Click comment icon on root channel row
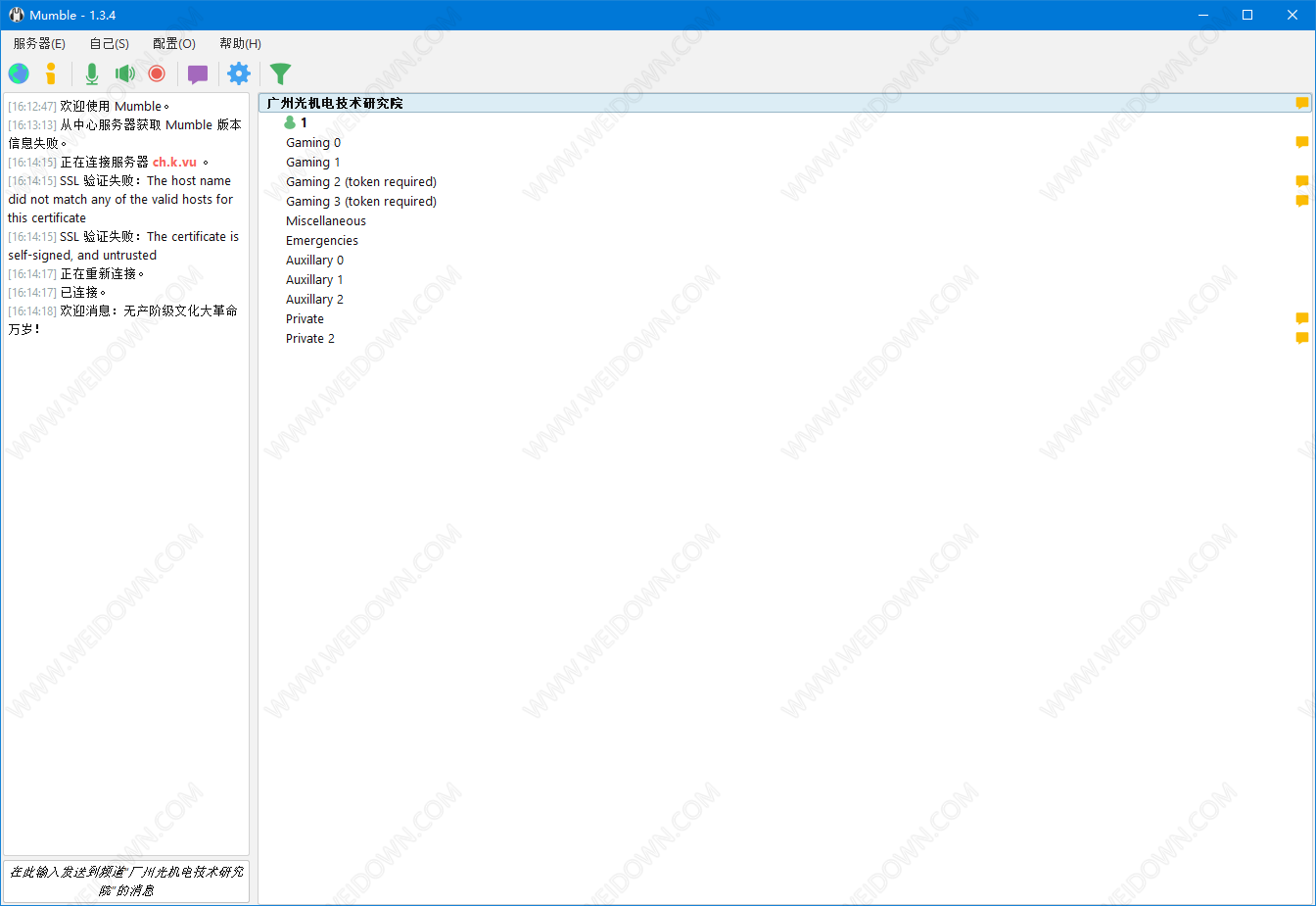 pyautogui.click(x=1301, y=103)
